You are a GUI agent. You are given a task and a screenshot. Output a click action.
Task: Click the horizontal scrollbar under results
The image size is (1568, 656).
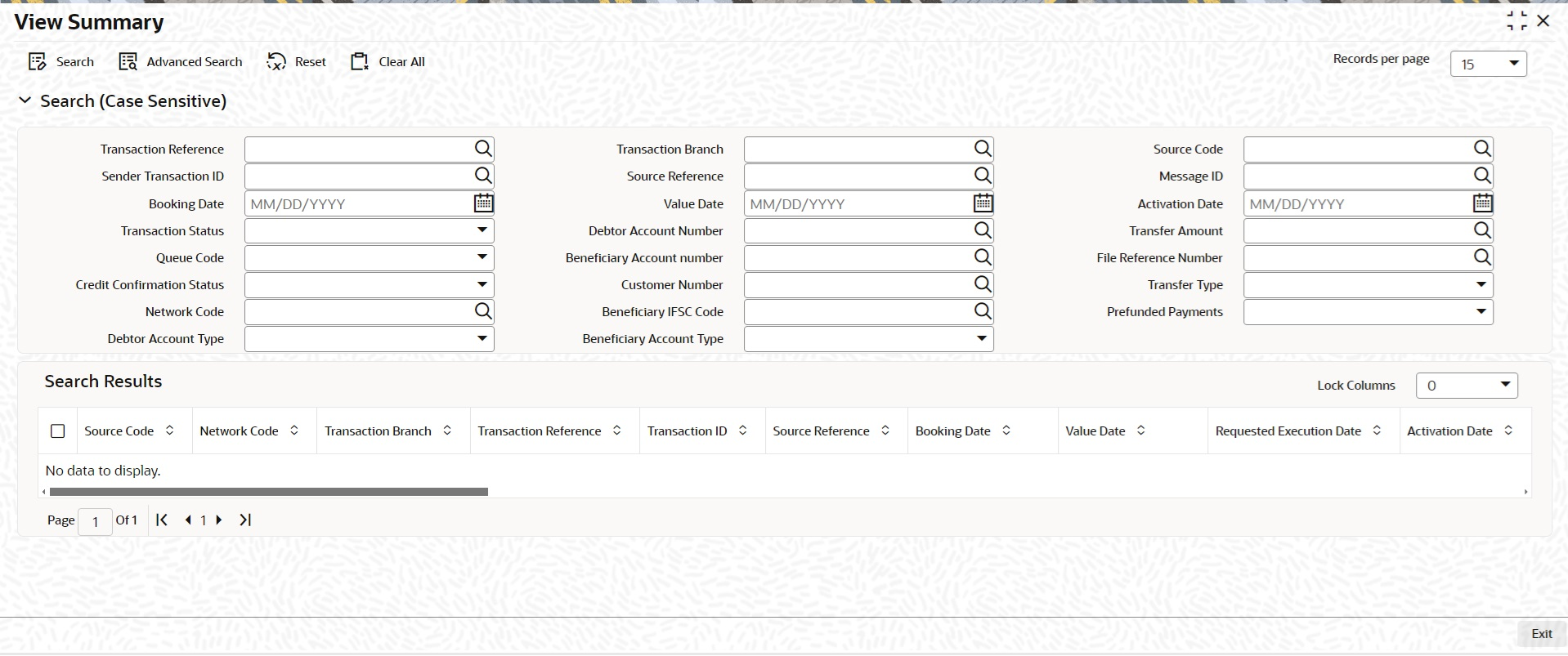pos(268,492)
